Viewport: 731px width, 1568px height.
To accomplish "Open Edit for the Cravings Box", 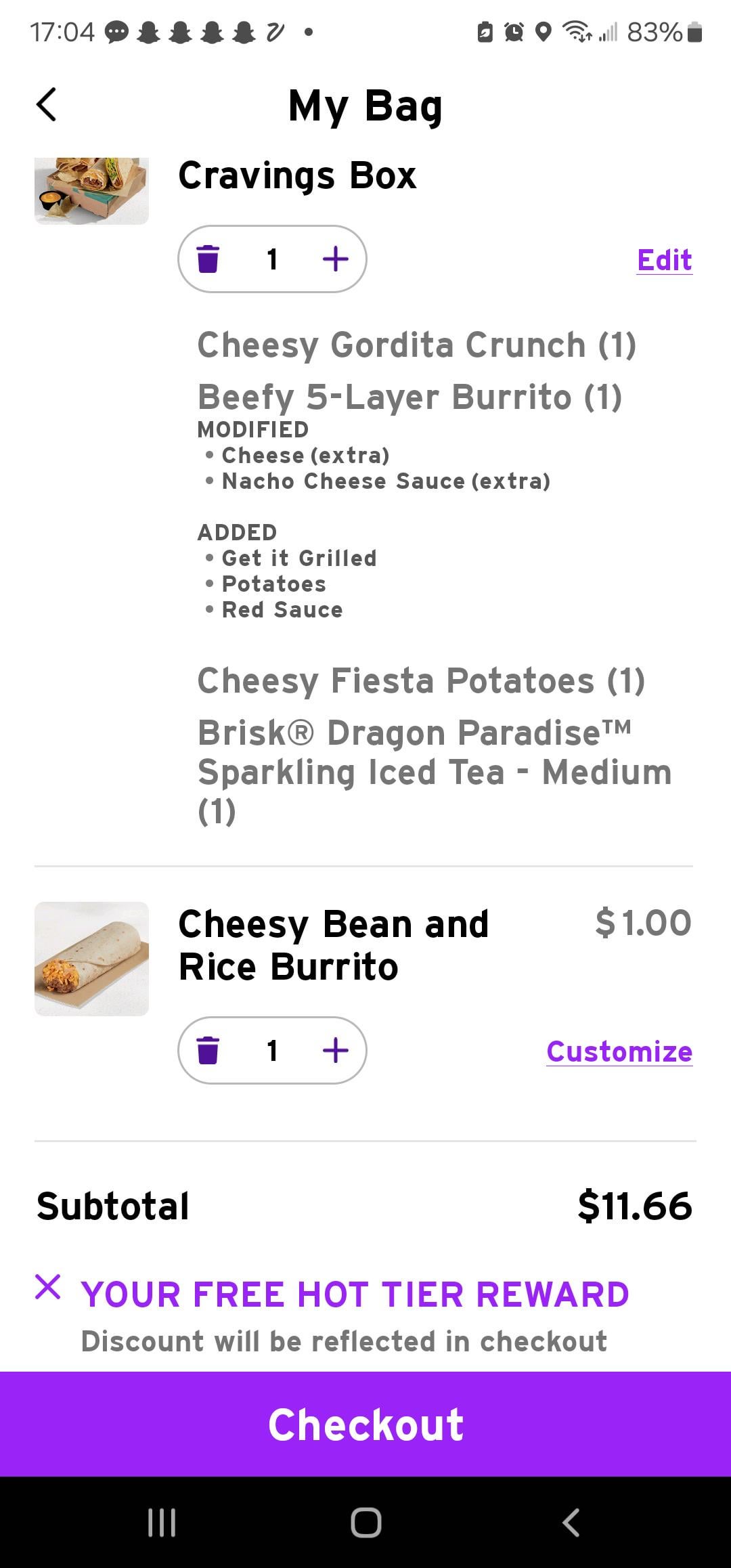I will point(664,261).
